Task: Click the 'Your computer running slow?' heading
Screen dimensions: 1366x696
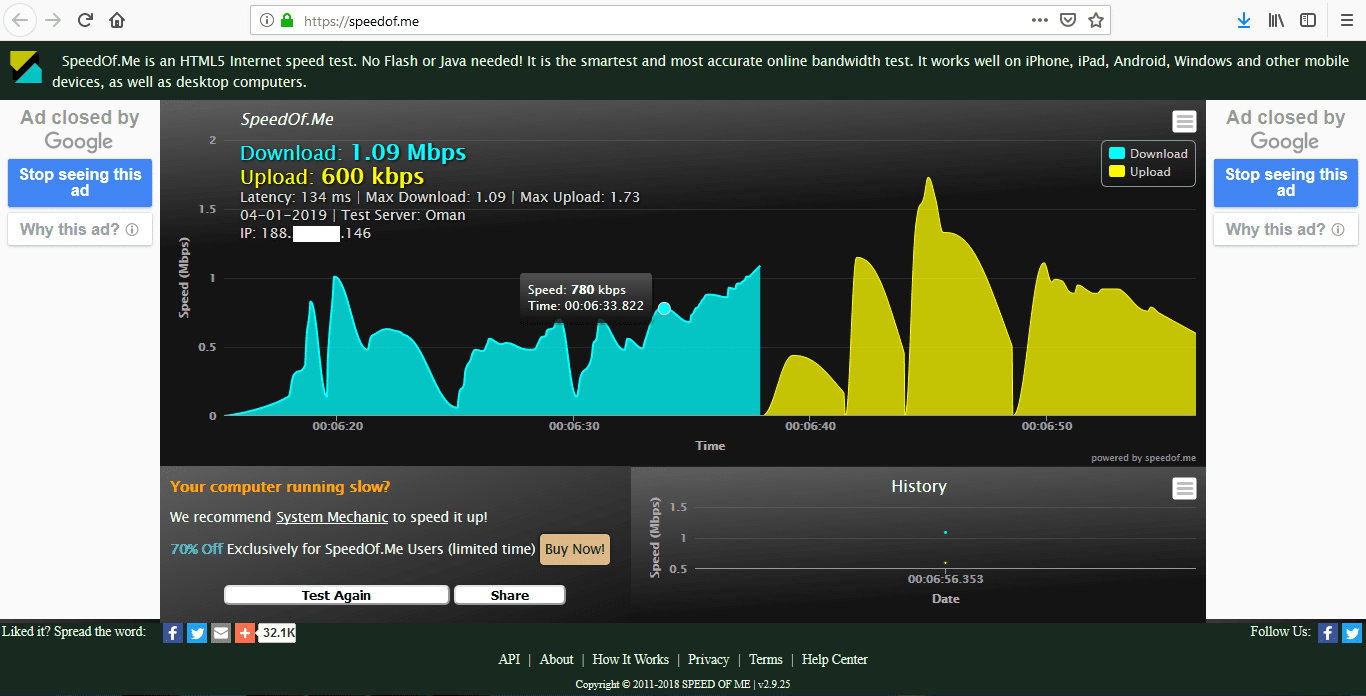Action: point(280,487)
